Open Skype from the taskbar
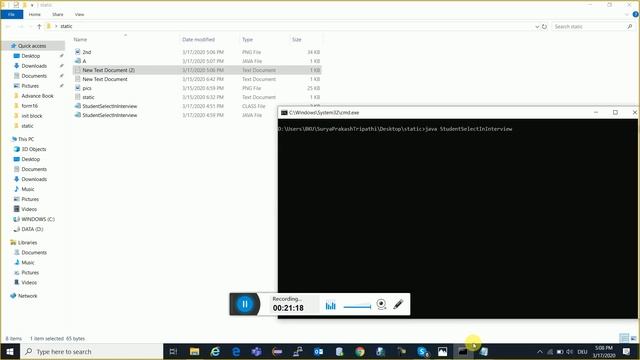640x360 pixels. coord(422,351)
